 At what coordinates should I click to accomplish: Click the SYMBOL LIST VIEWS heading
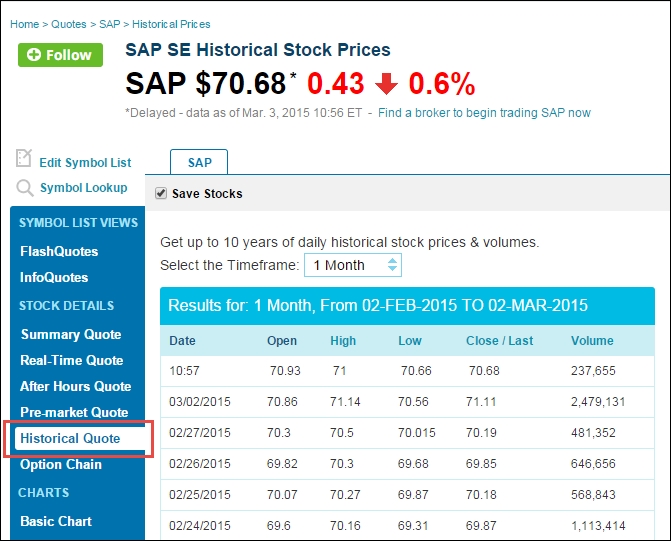pos(78,223)
